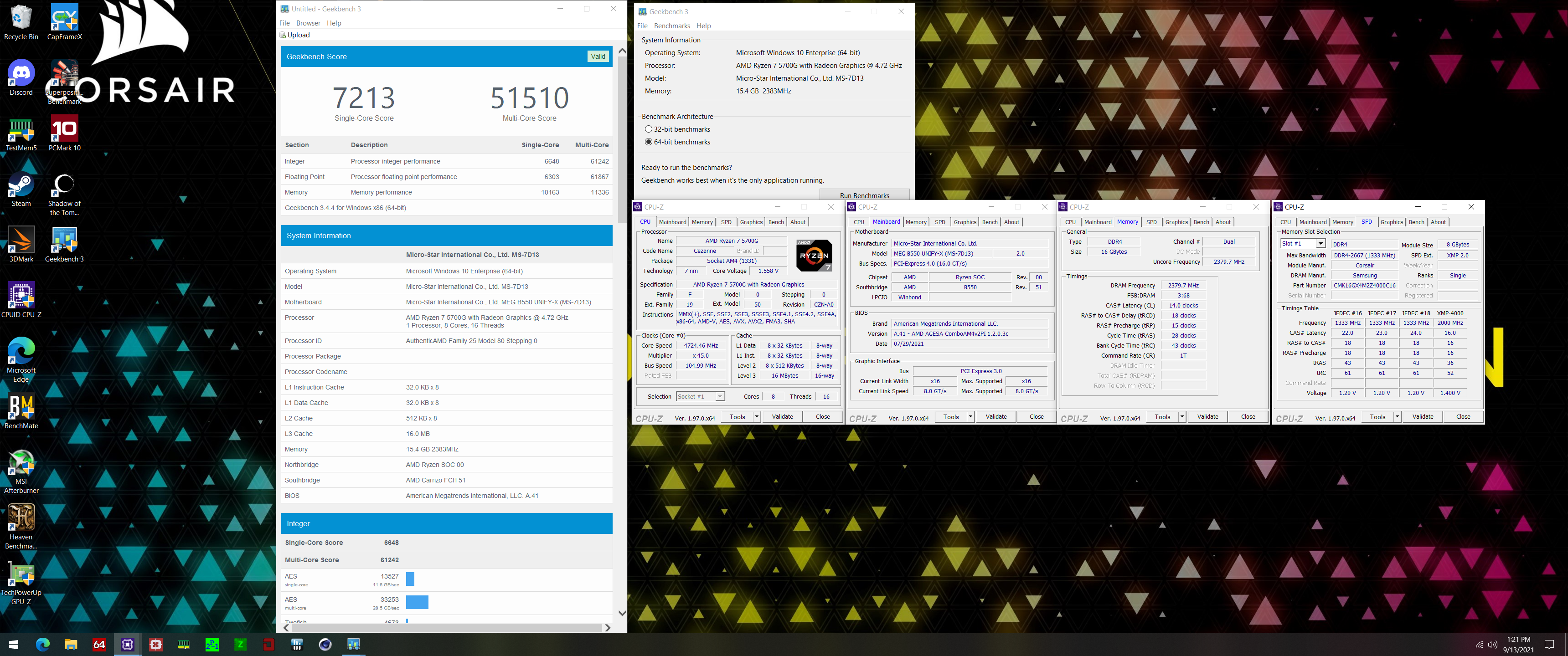
Task: Open TechPowerUp GPU-Z desktop icon
Action: click(21, 582)
